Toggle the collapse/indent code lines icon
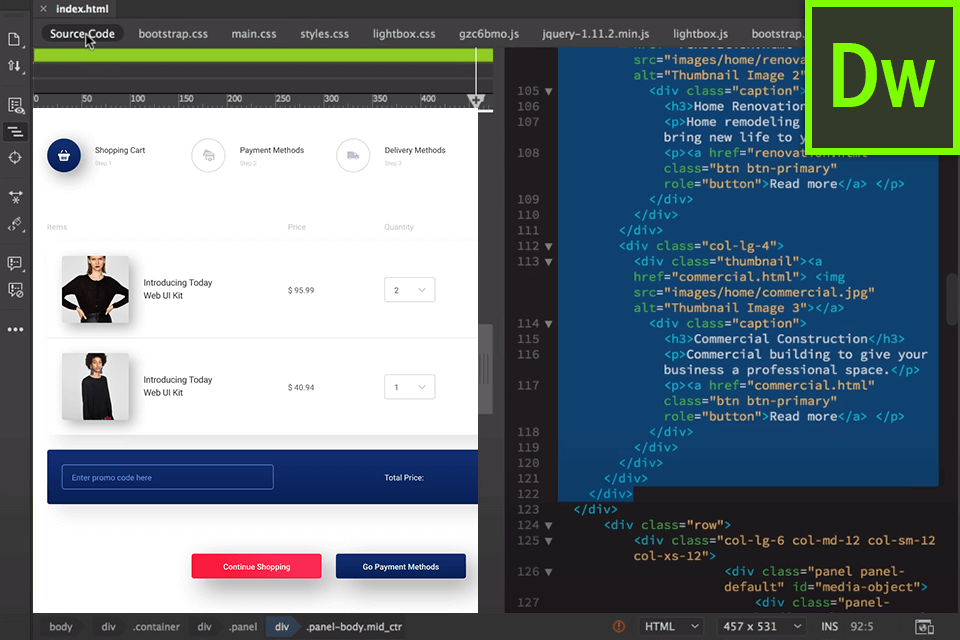 [x=15, y=131]
